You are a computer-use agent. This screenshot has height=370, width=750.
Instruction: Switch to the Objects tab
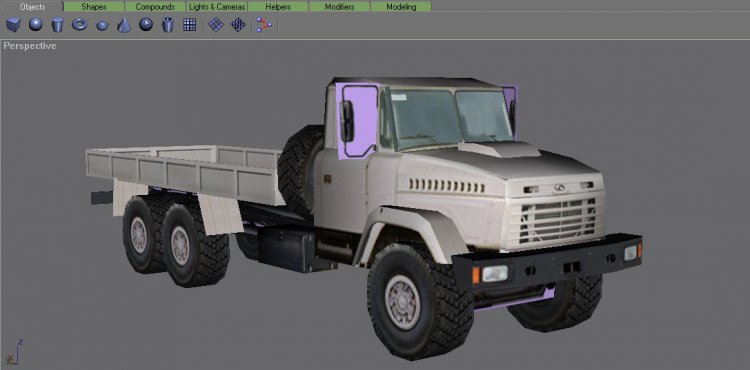[32, 7]
